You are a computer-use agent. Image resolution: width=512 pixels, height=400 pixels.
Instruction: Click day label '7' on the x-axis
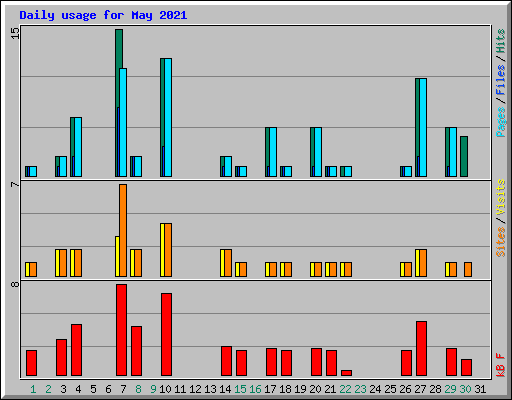coord(123,389)
